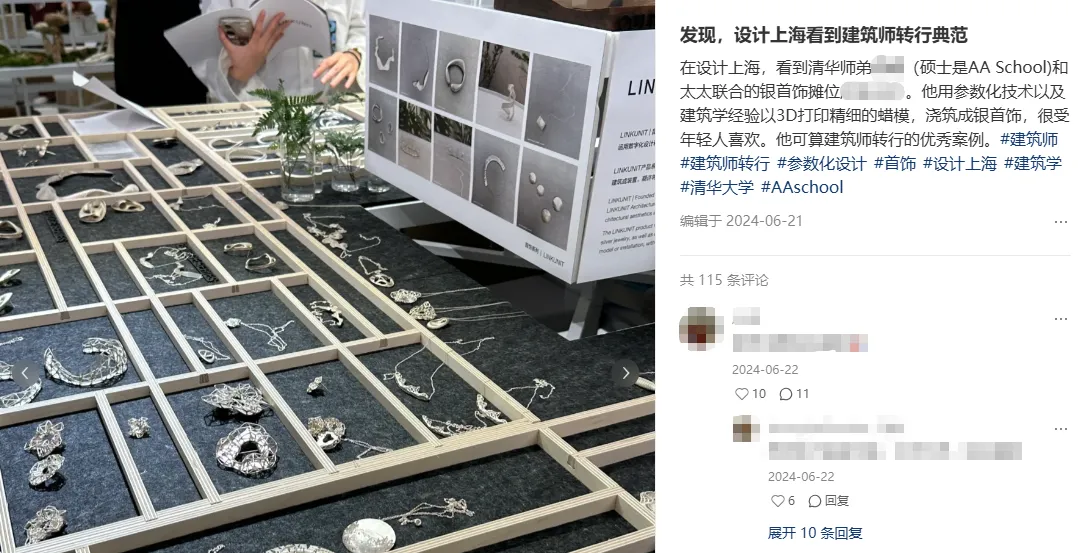1078x553 pixels.
Task: Open the #建筑学 hashtag
Action: 1033,164
